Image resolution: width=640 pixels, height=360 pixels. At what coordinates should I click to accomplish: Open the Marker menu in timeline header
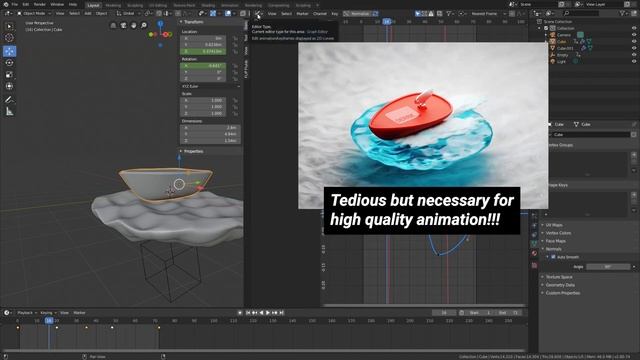tap(79, 313)
